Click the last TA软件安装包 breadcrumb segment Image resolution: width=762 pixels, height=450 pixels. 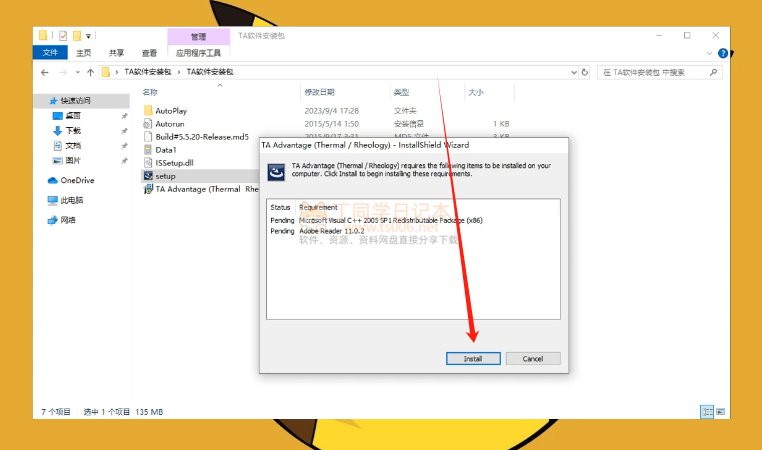click(x=210, y=72)
